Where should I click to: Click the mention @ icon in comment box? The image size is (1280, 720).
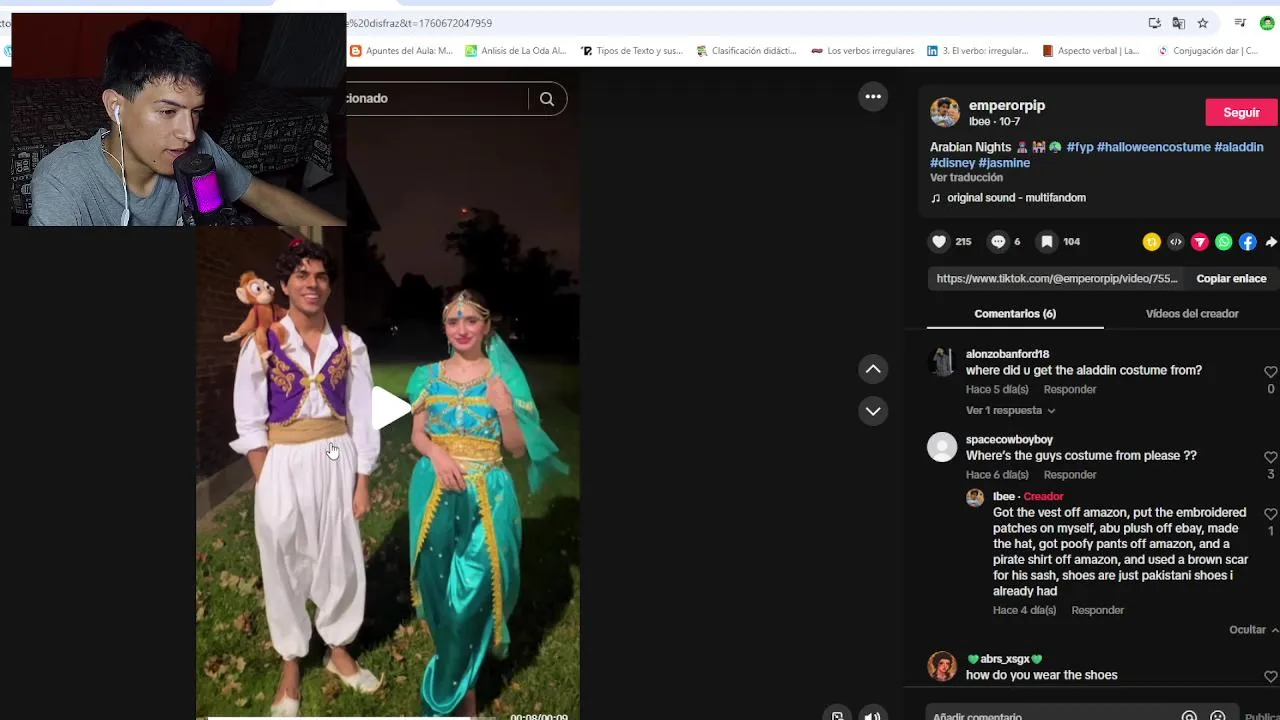1189,716
